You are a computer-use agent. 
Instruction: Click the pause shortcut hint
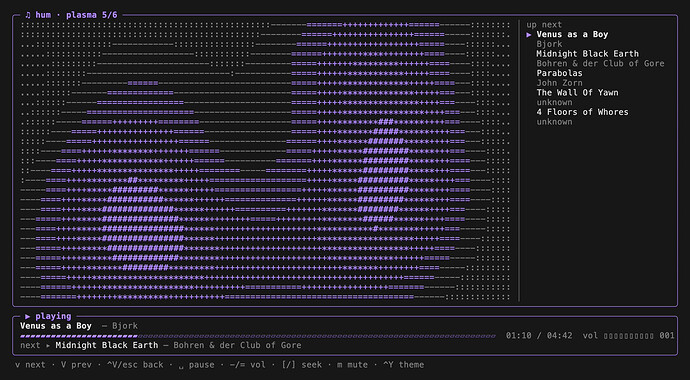tap(197, 365)
